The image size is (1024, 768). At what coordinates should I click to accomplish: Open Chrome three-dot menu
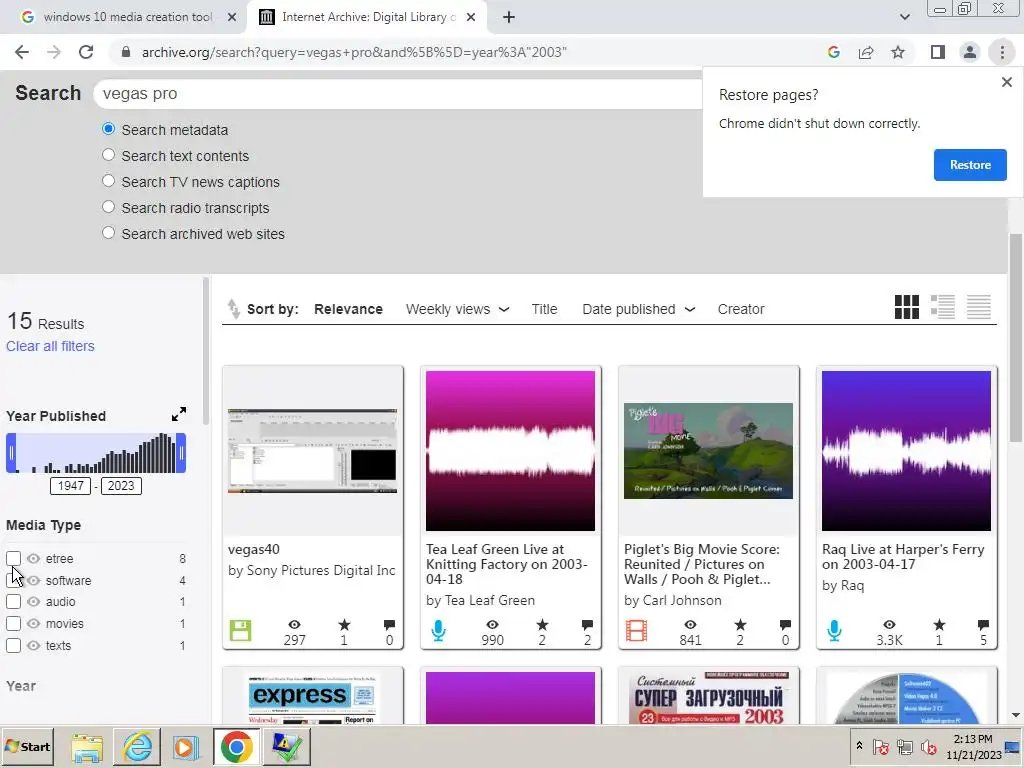coord(1002,52)
